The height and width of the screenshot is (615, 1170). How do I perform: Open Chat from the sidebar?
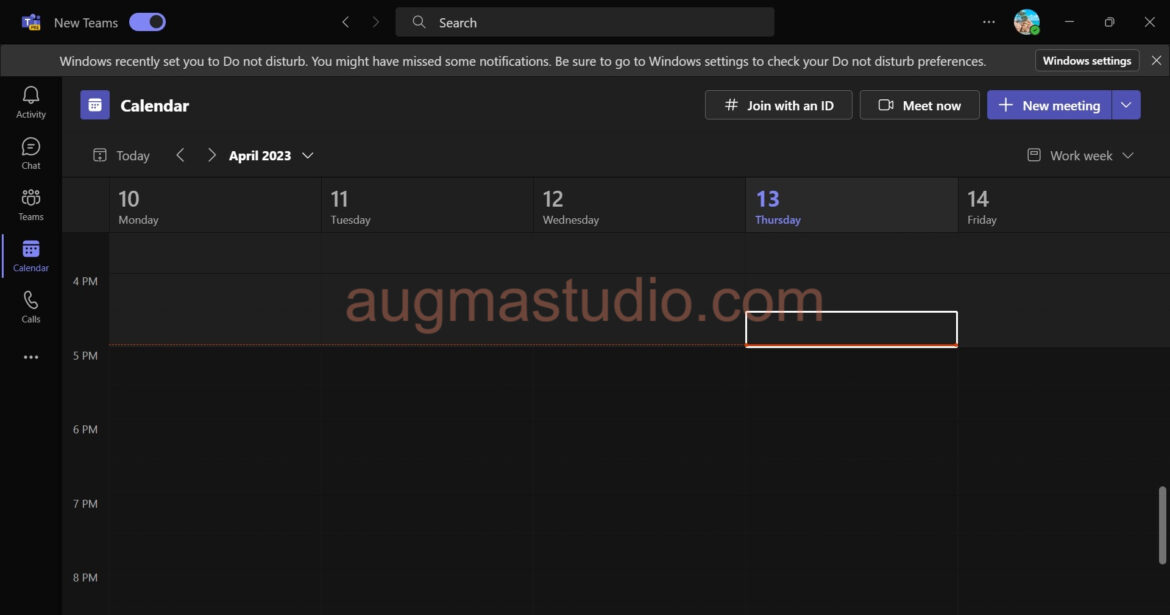pos(30,152)
